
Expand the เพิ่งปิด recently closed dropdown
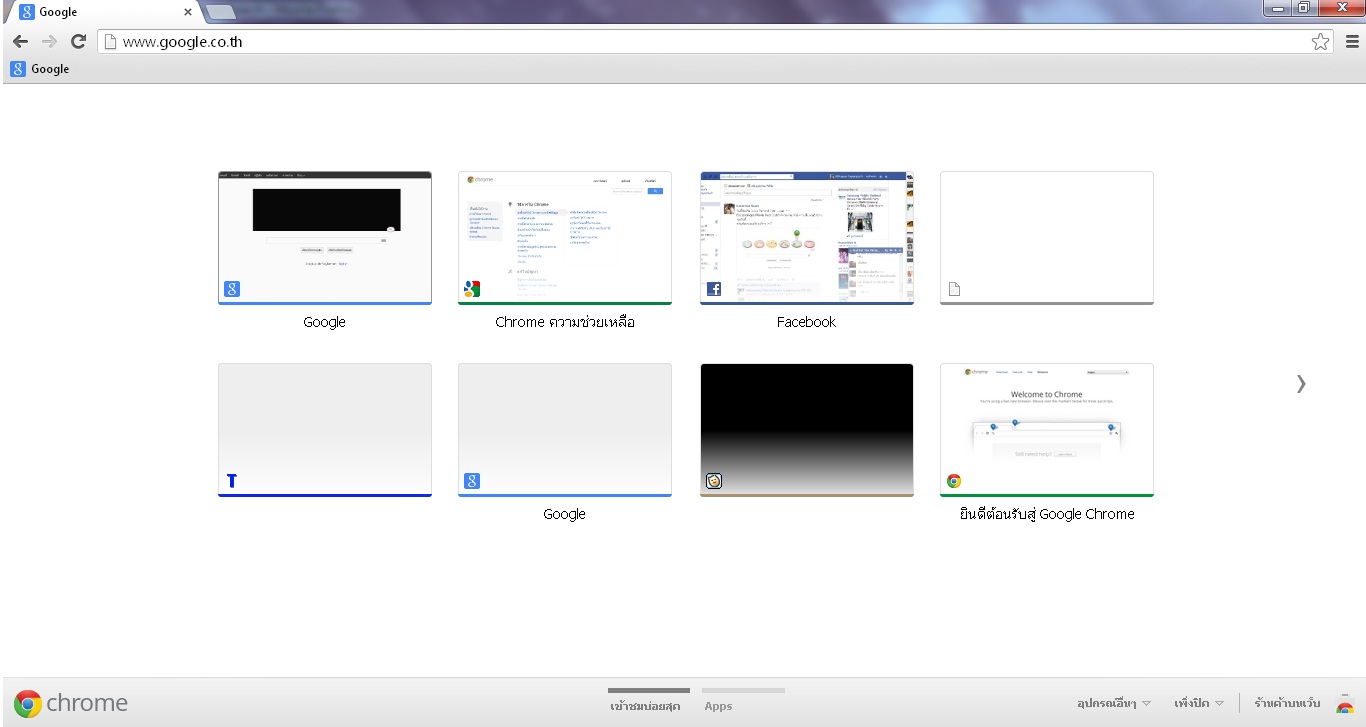tap(1199, 703)
